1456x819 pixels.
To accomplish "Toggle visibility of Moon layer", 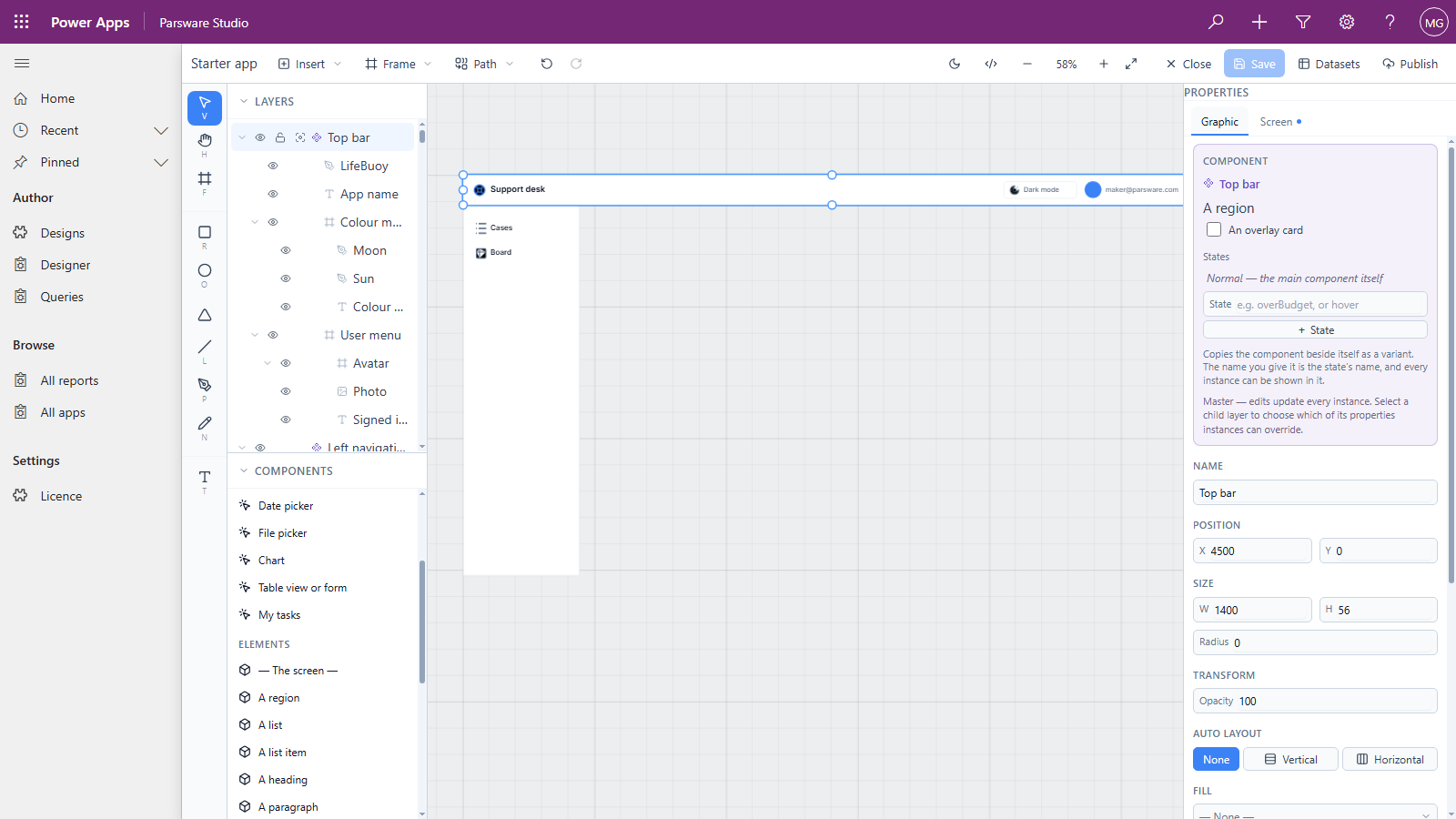I will [286, 250].
